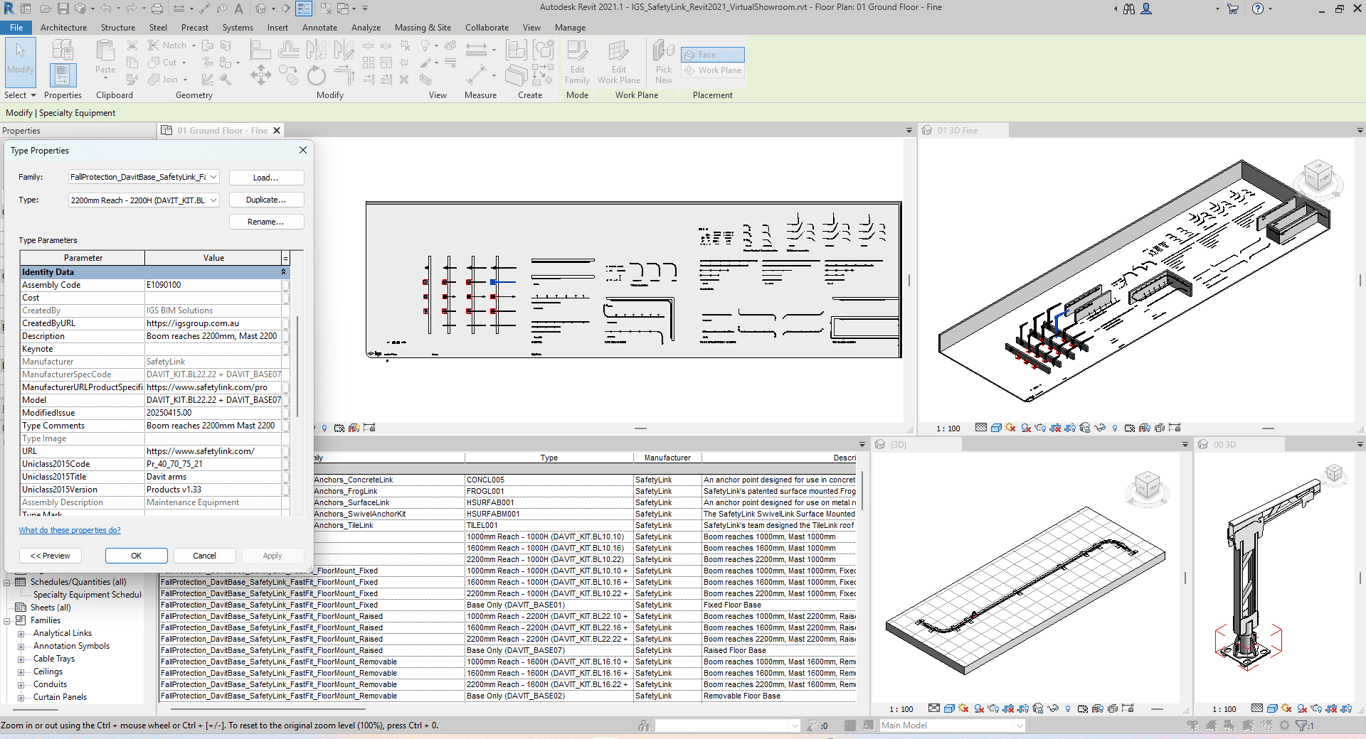Screen dimensions: 1366x739
Task: Switch to the Annotate ribbon tab
Action: (320, 28)
